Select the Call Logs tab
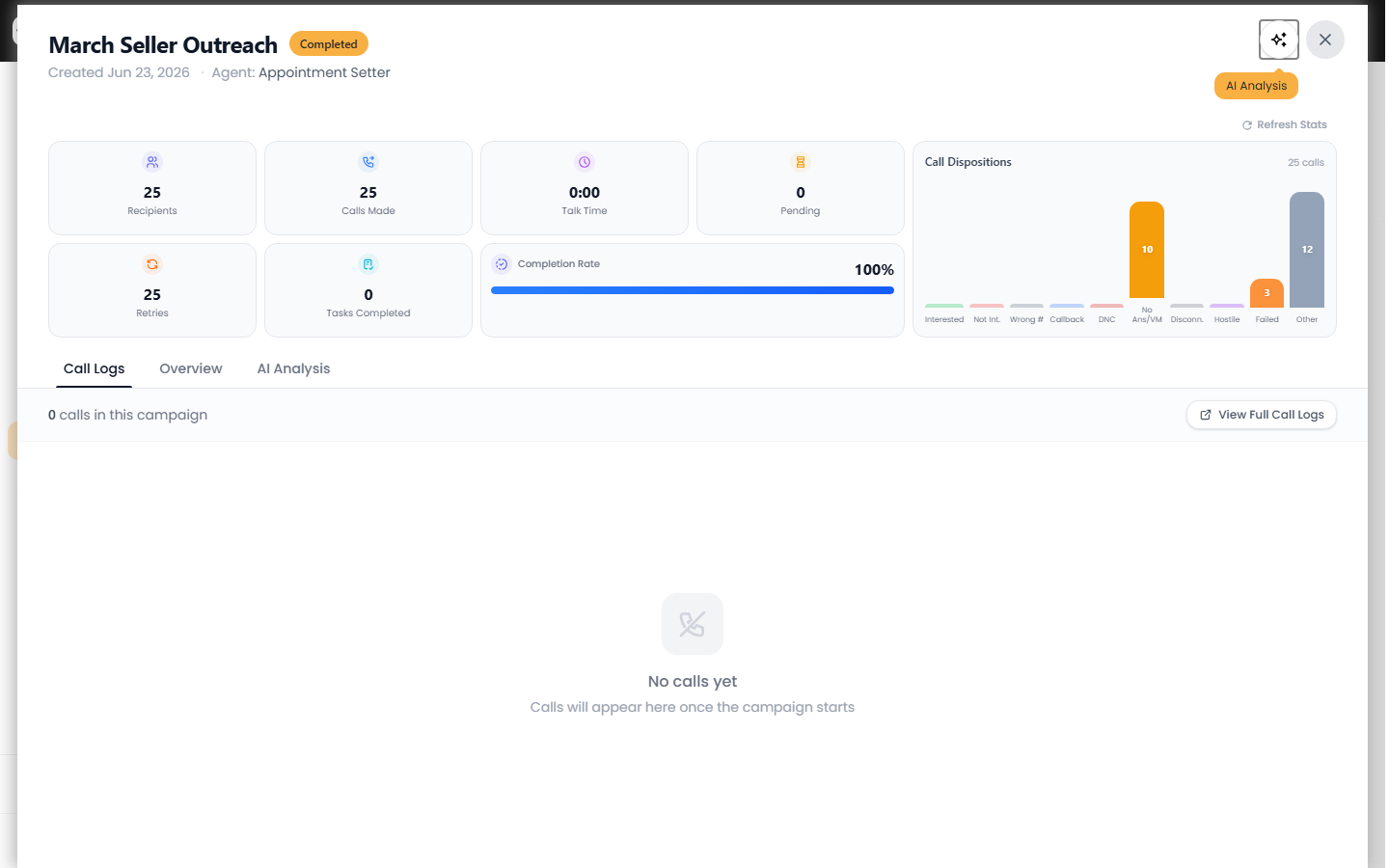Viewport: 1389px width, 868px height. 95,368
